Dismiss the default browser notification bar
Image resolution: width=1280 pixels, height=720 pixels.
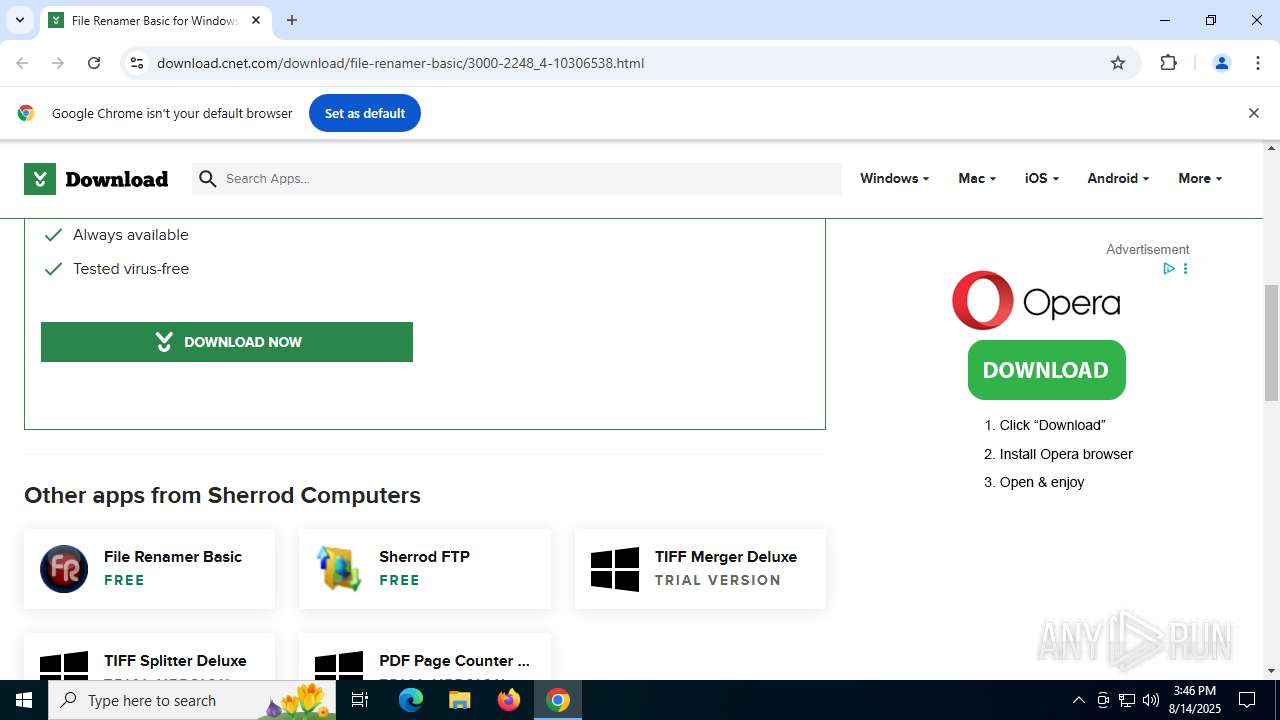(1253, 113)
